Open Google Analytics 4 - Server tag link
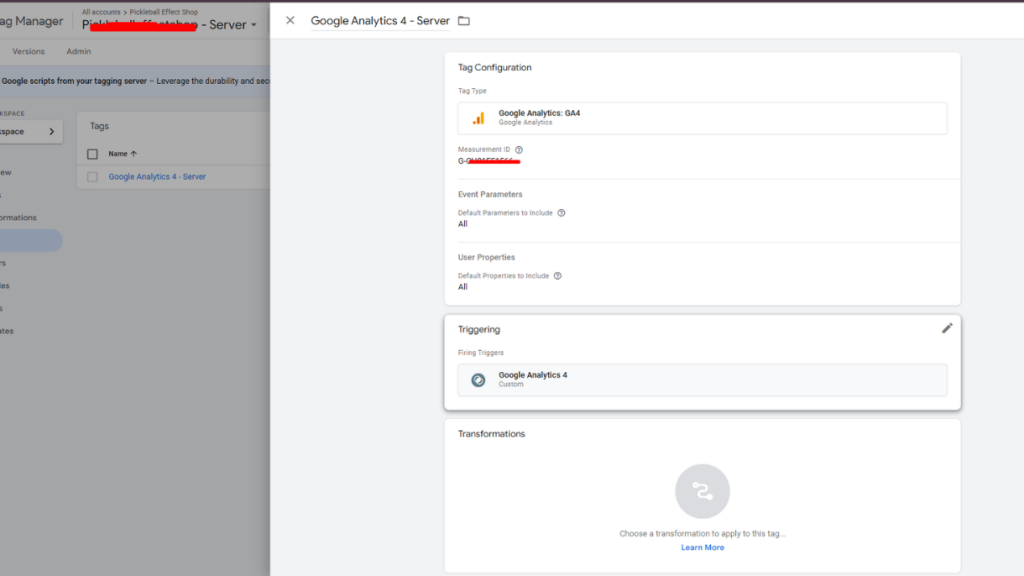The width and height of the screenshot is (1024, 576). [x=157, y=176]
